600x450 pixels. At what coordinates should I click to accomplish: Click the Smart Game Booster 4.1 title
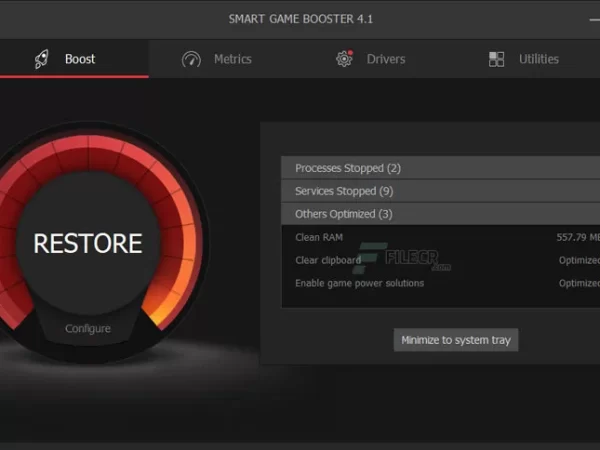point(300,19)
